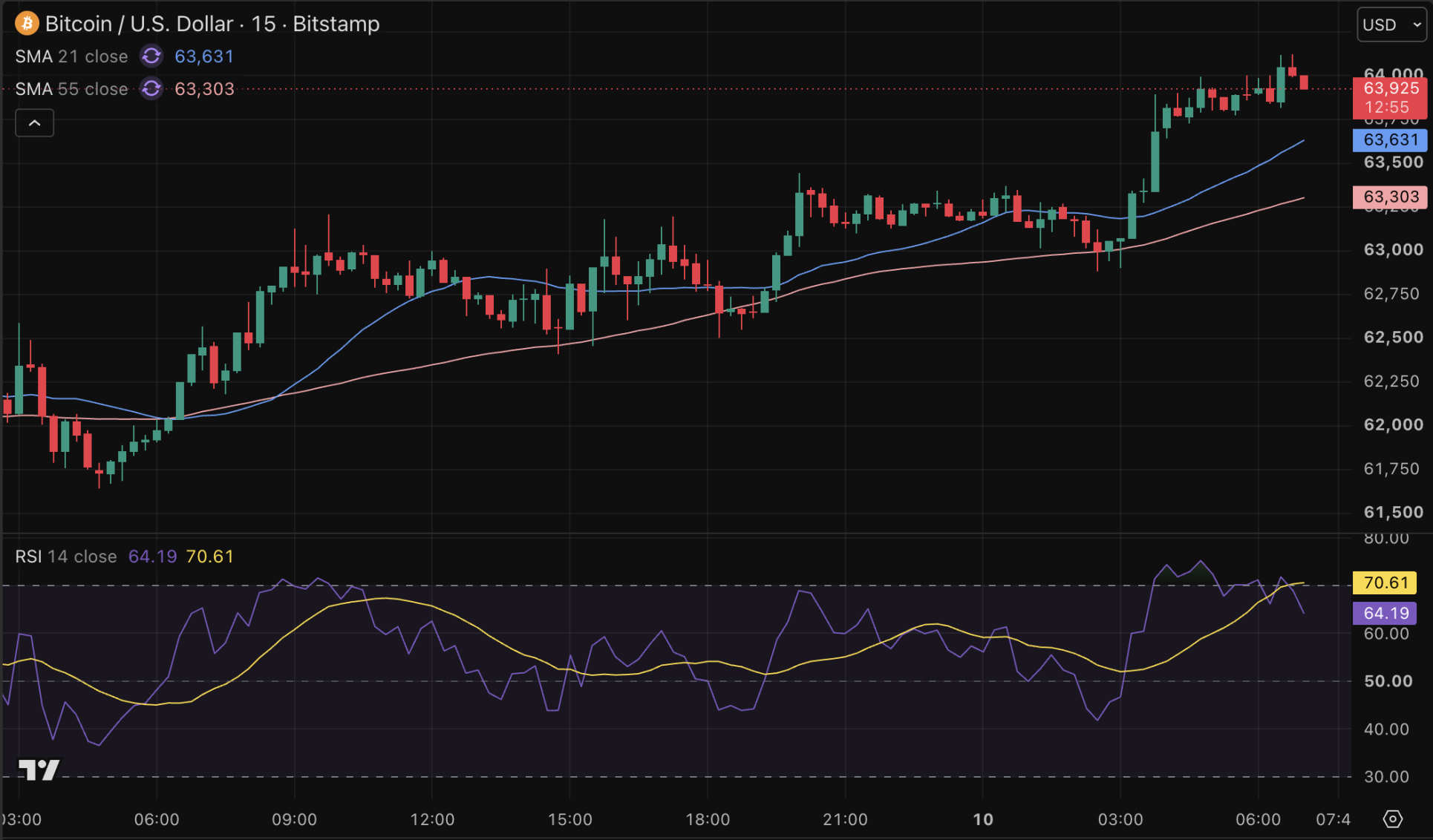Click the 12:00 time axis label

pyautogui.click(x=433, y=819)
